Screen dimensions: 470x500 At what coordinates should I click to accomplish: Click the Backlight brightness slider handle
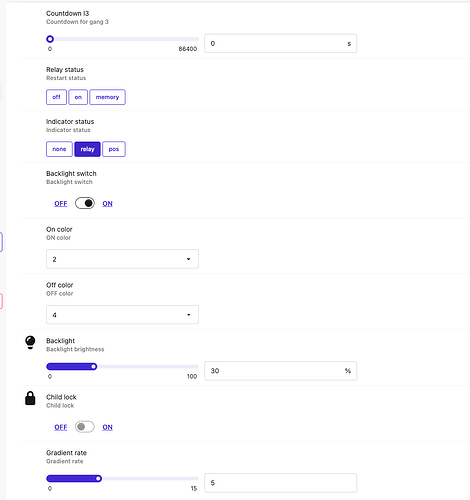click(94, 367)
